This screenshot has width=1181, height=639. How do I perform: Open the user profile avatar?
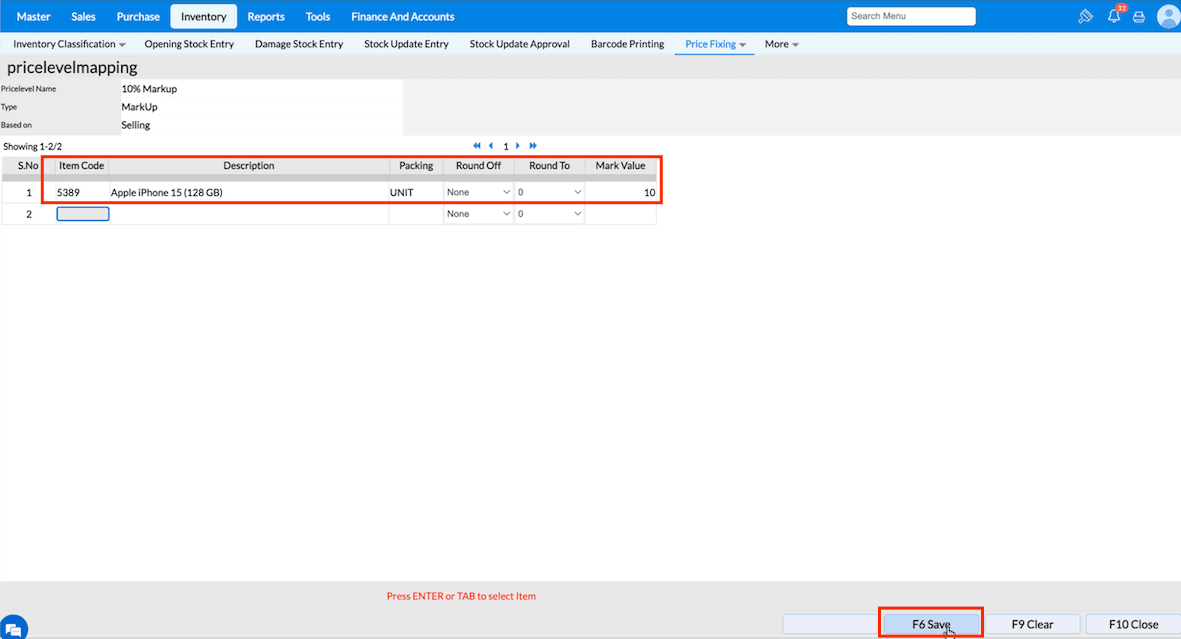click(1168, 16)
